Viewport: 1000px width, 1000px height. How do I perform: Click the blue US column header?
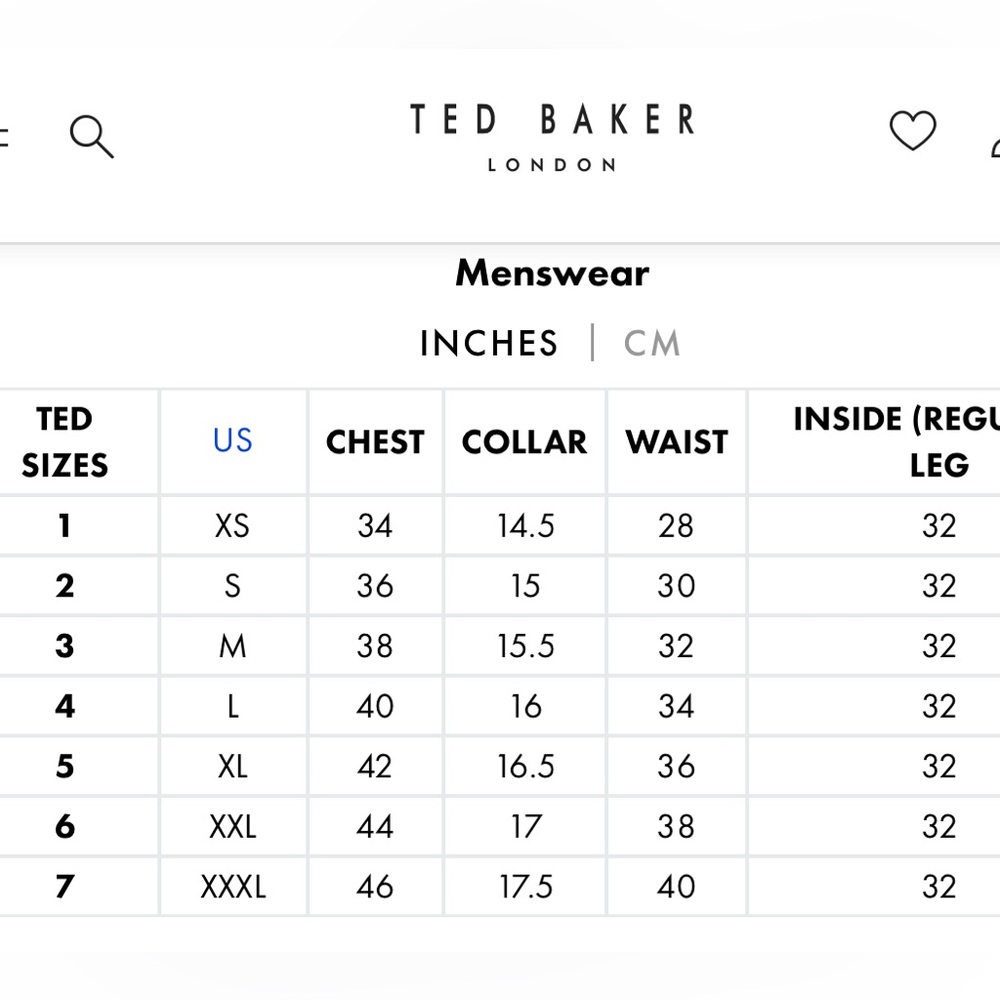point(233,441)
